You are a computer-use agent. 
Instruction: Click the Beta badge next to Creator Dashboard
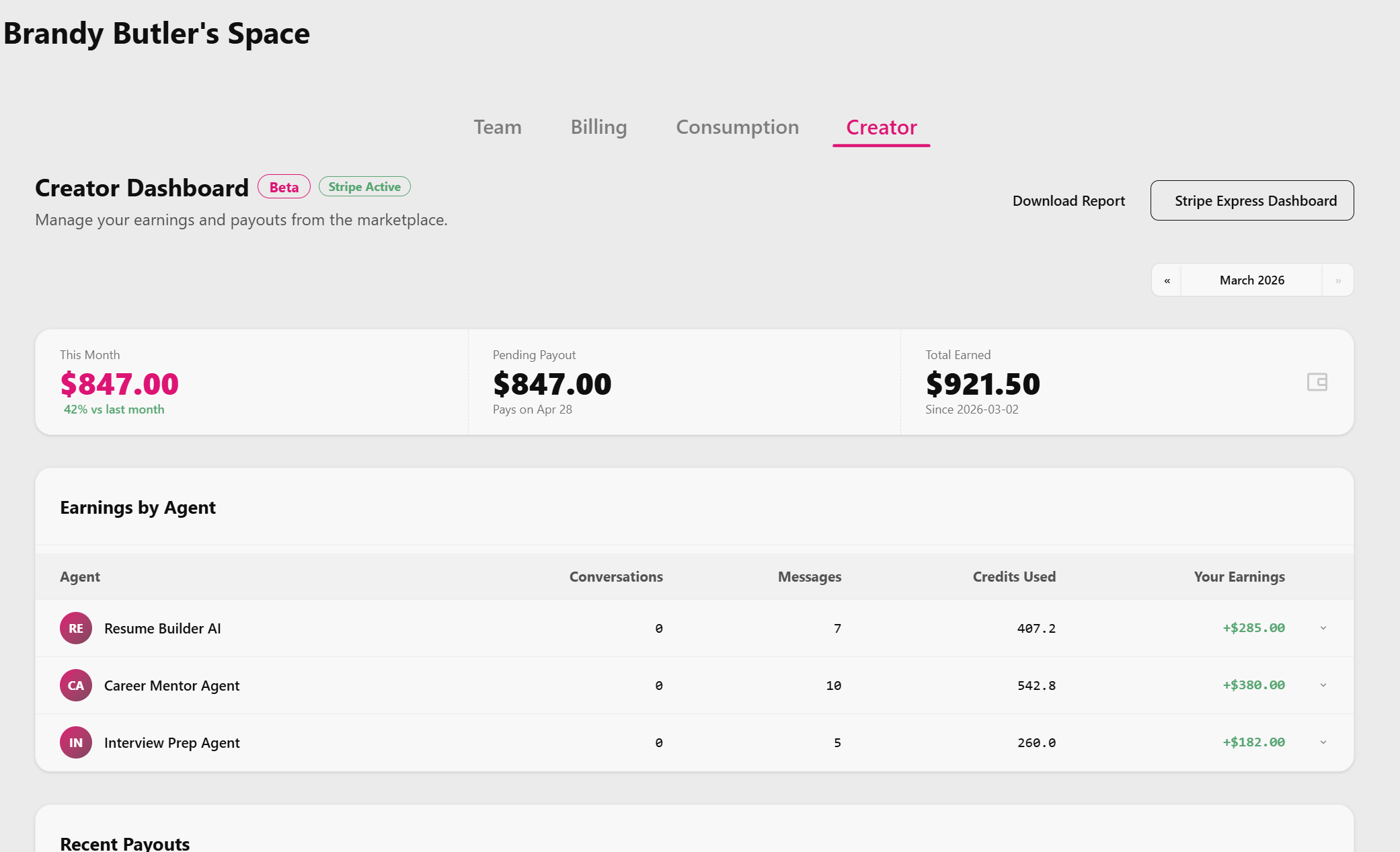(283, 186)
